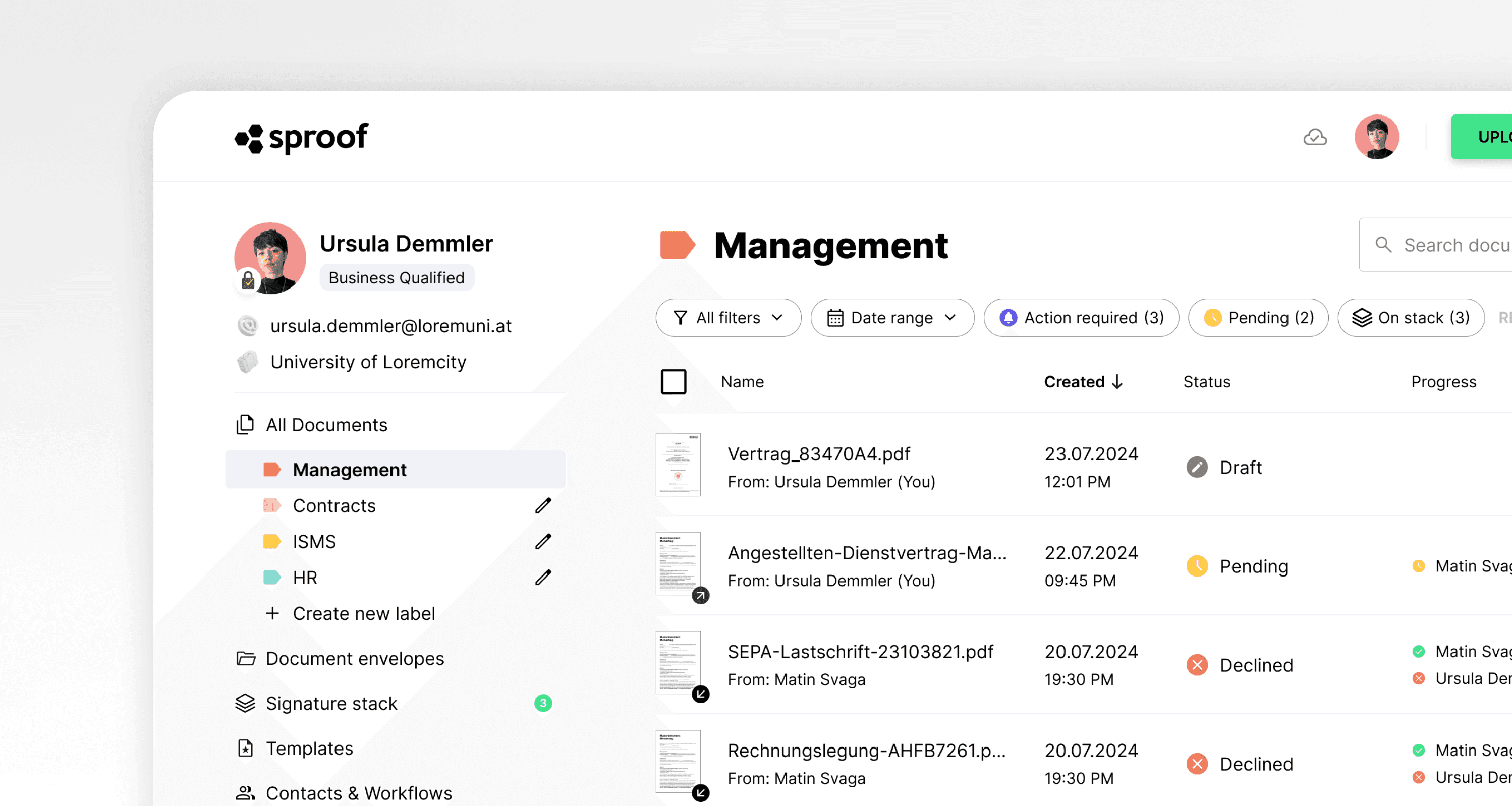The image size is (1512, 806).
Task: Click the 23.07.2024 created date
Action: pyautogui.click(x=1091, y=454)
